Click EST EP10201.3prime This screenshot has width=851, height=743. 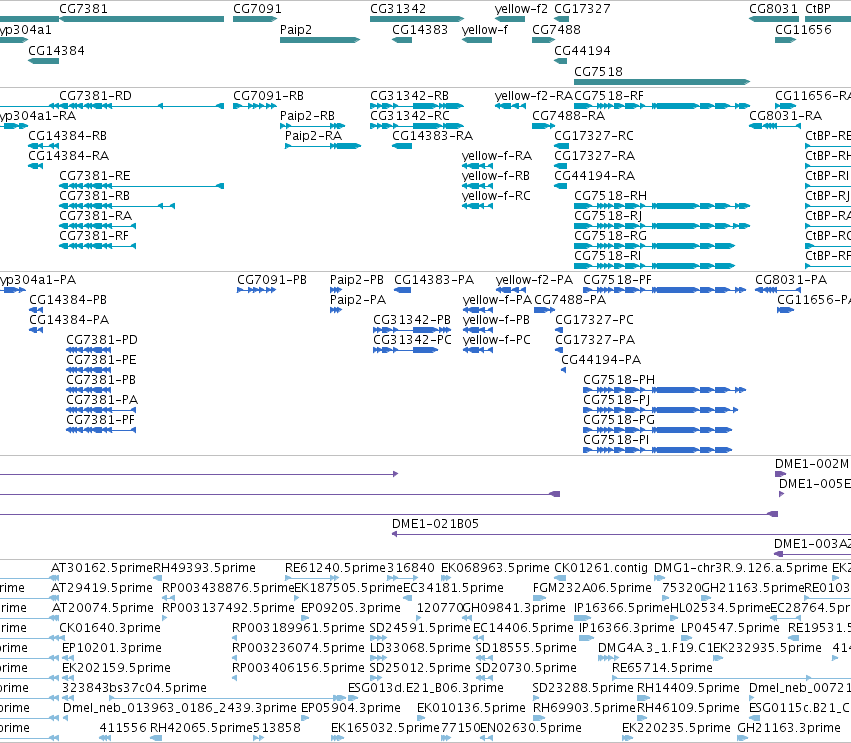click(112, 648)
